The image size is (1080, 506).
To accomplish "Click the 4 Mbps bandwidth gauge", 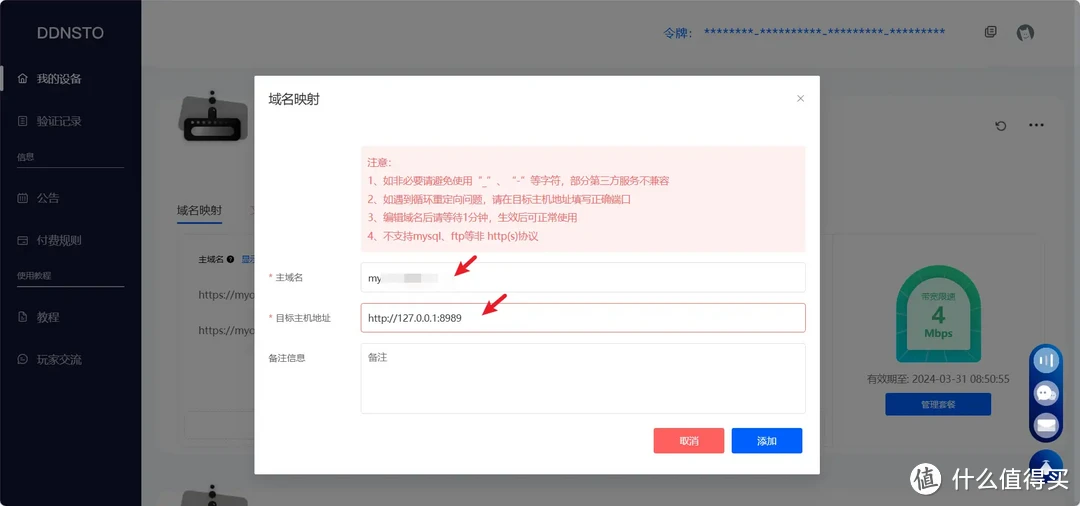I will pos(937,313).
